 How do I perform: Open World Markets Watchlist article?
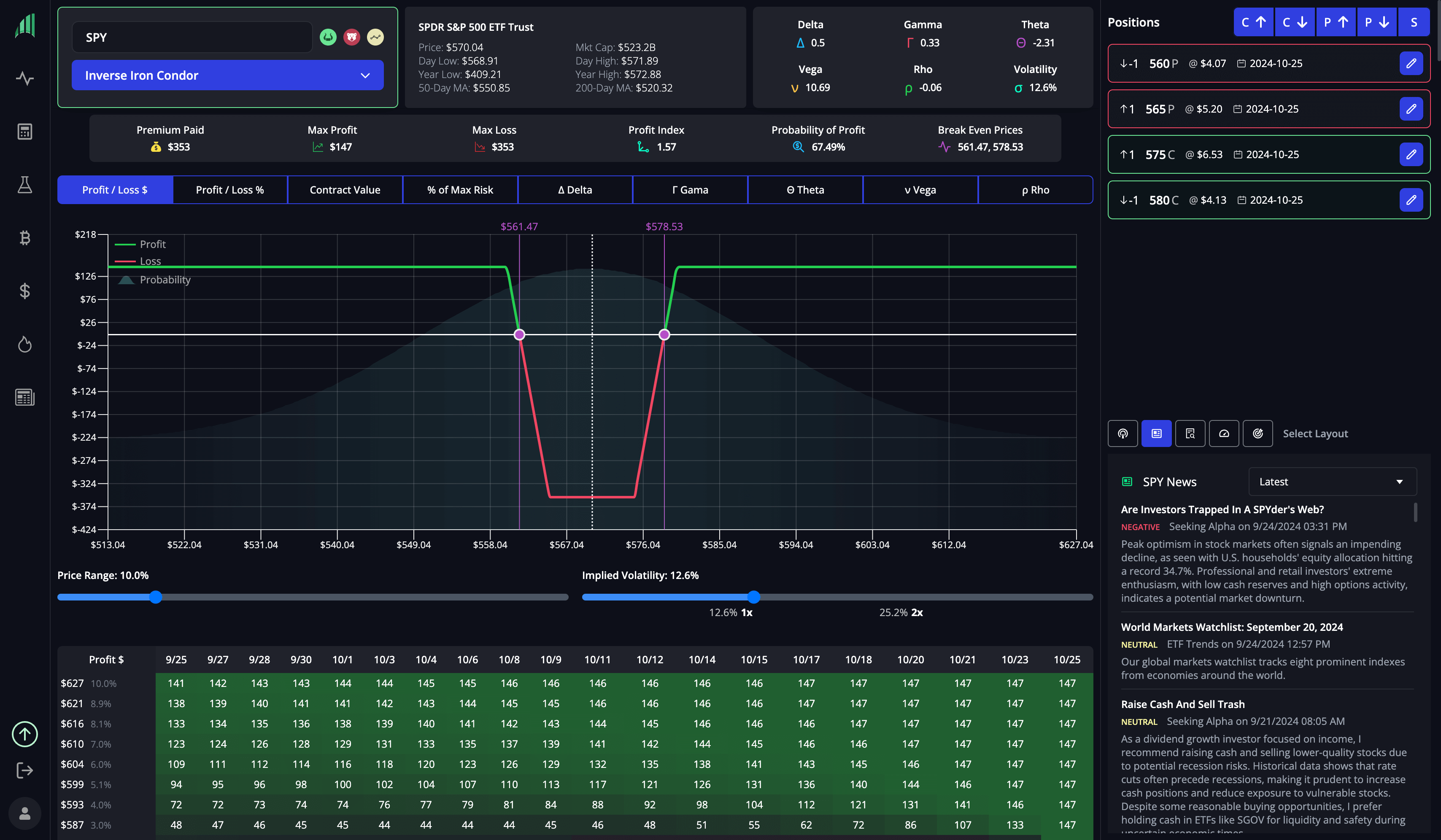pyautogui.click(x=1232, y=627)
